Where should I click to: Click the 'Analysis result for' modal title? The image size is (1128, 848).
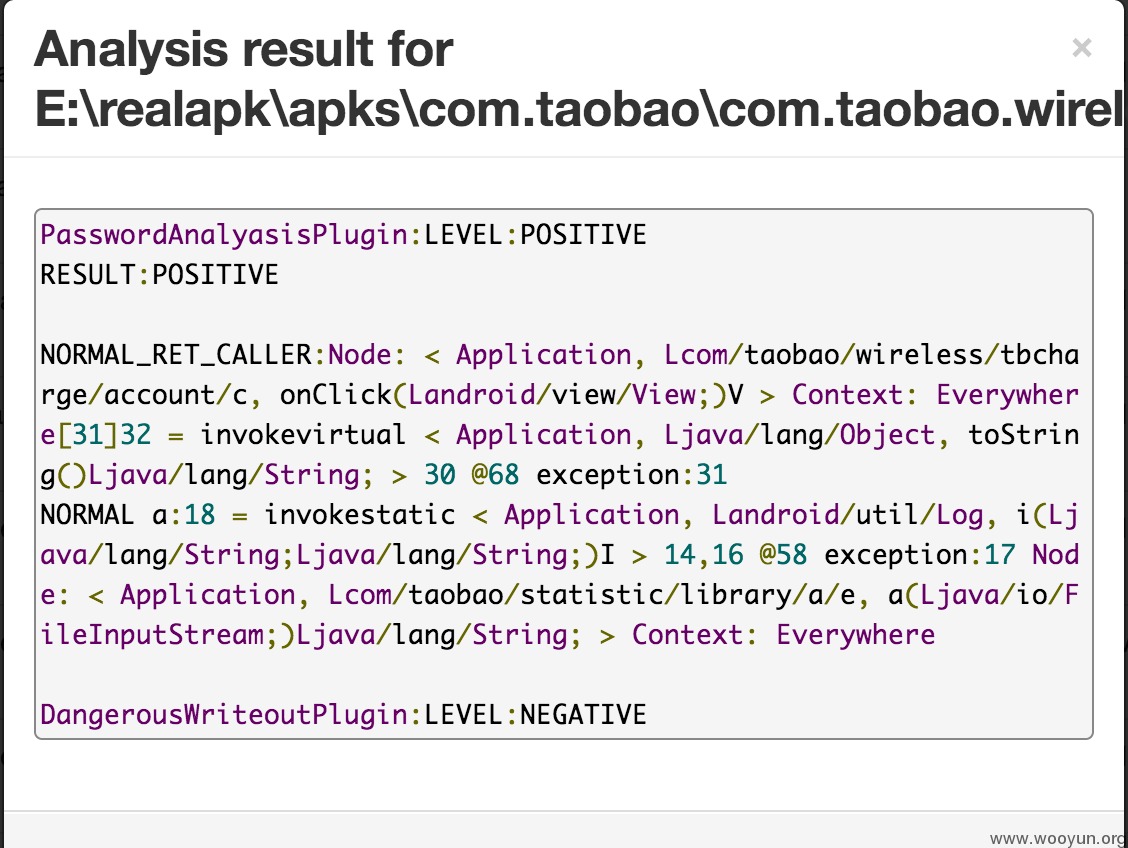[244, 50]
